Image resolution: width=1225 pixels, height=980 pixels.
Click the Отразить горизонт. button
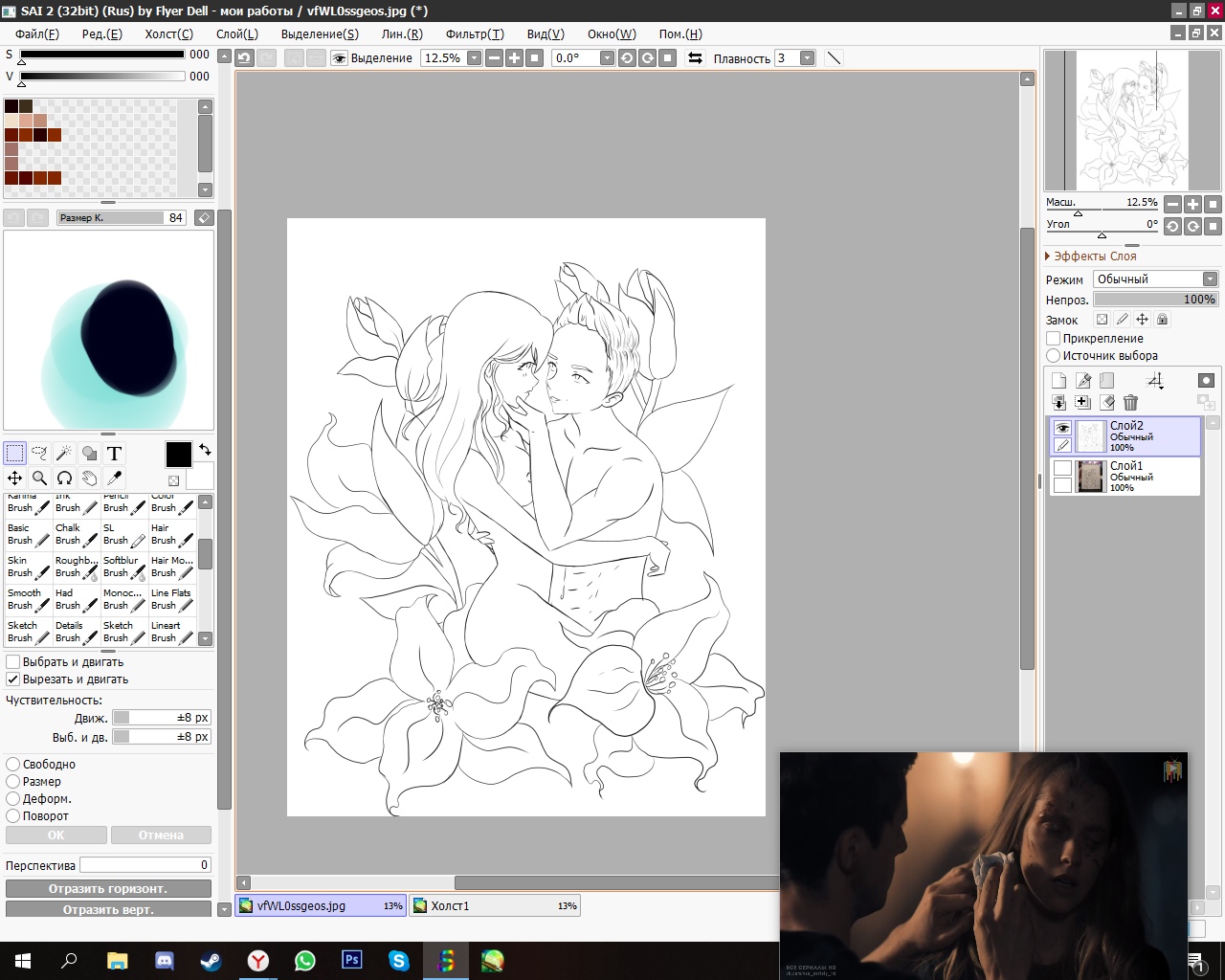pos(108,888)
